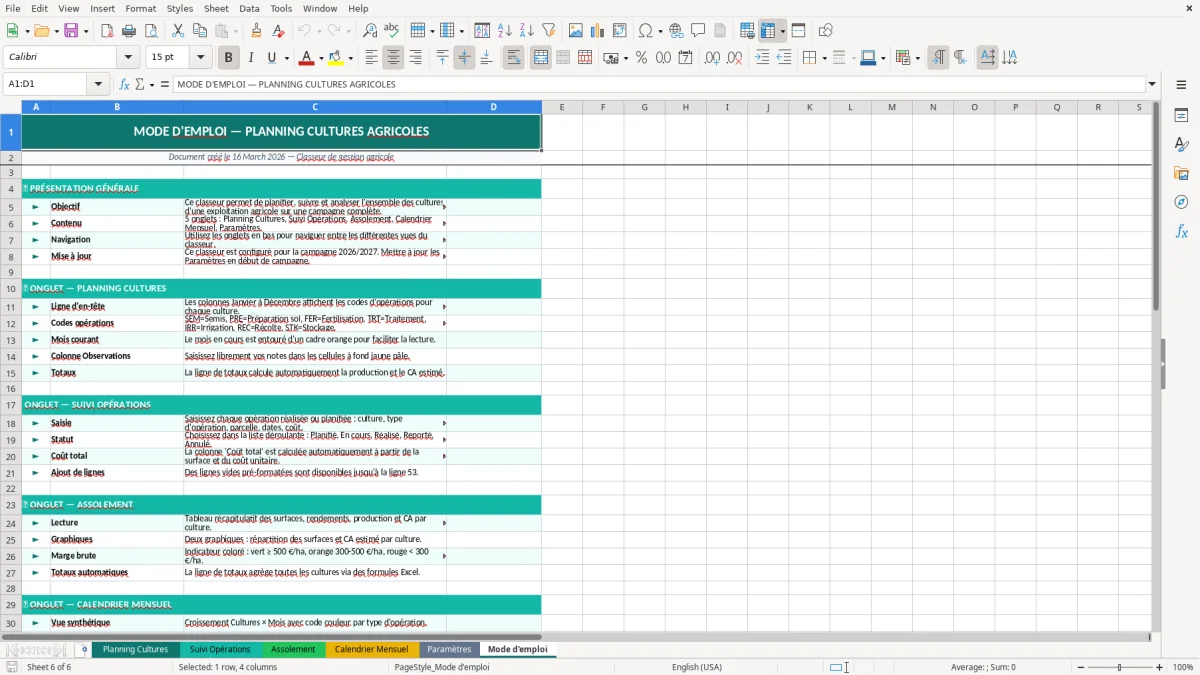Open the sidebar Properties icon
This screenshot has height=675, width=1200.
tap(1181, 115)
